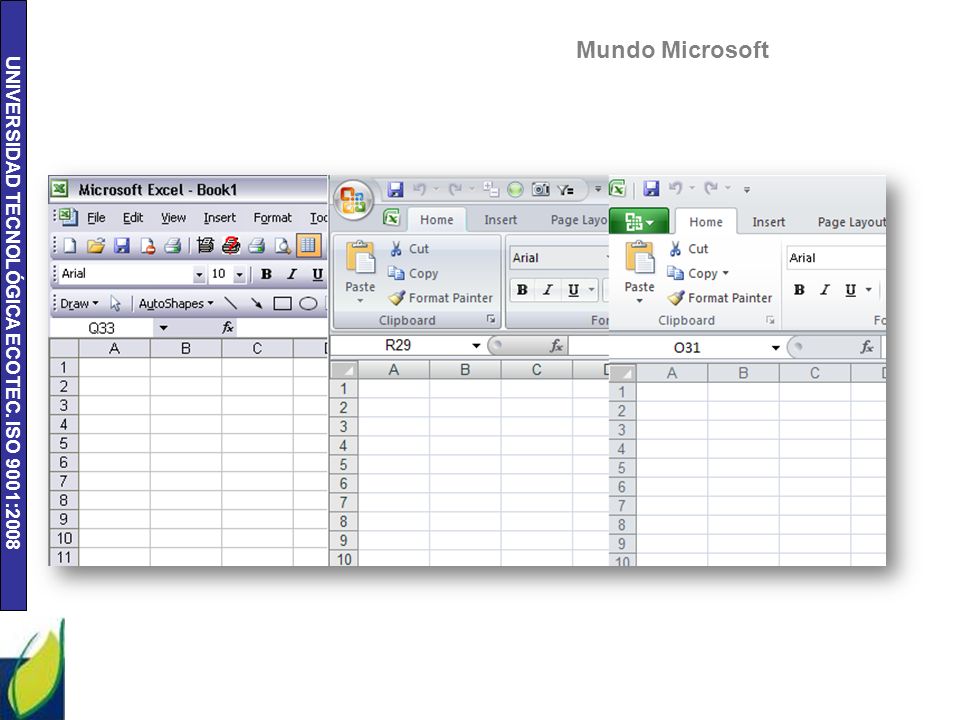The height and width of the screenshot is (720, 960).
Task: Click Save icon in Excel 2007 quick access toolbar
Action: coord(396,189)
